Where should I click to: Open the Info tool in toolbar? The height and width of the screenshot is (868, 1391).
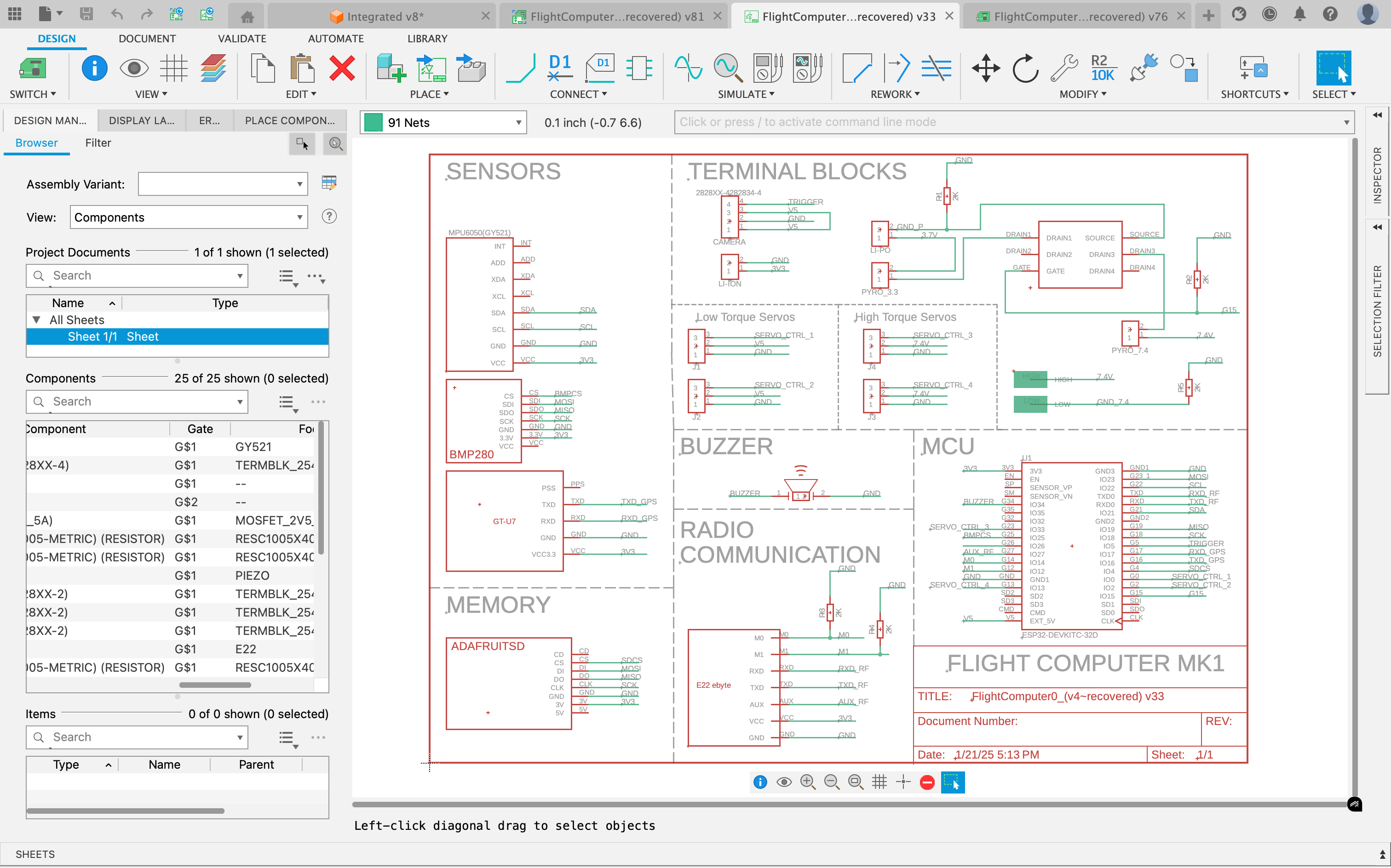(x=94, y=69)
